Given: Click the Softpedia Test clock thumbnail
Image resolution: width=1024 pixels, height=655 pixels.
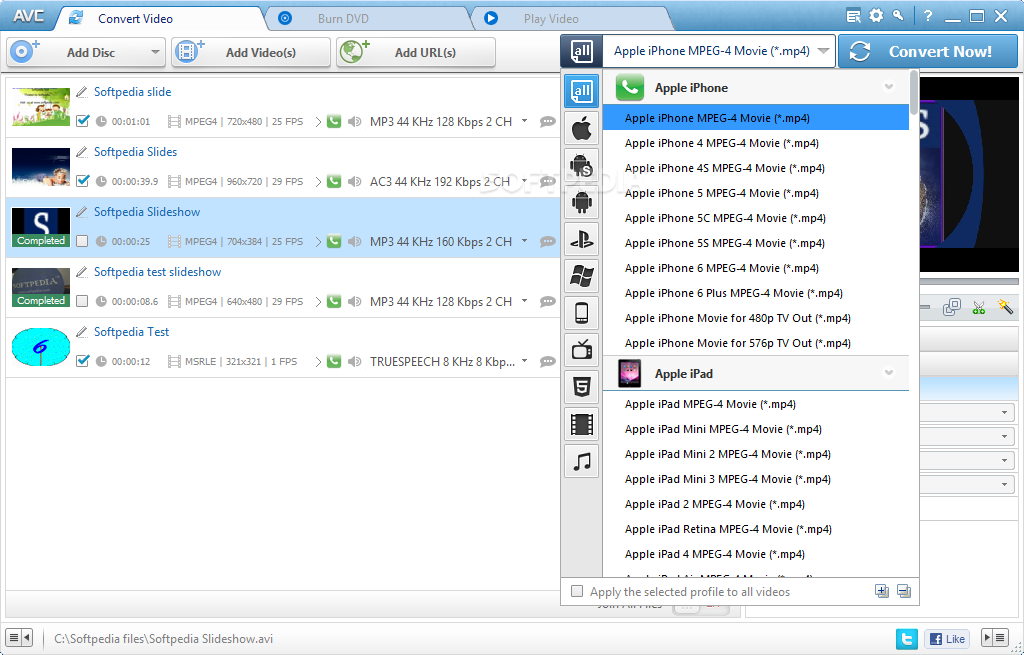Looking at the screenshot, I should pyautogui.click(x=40, y=347).
